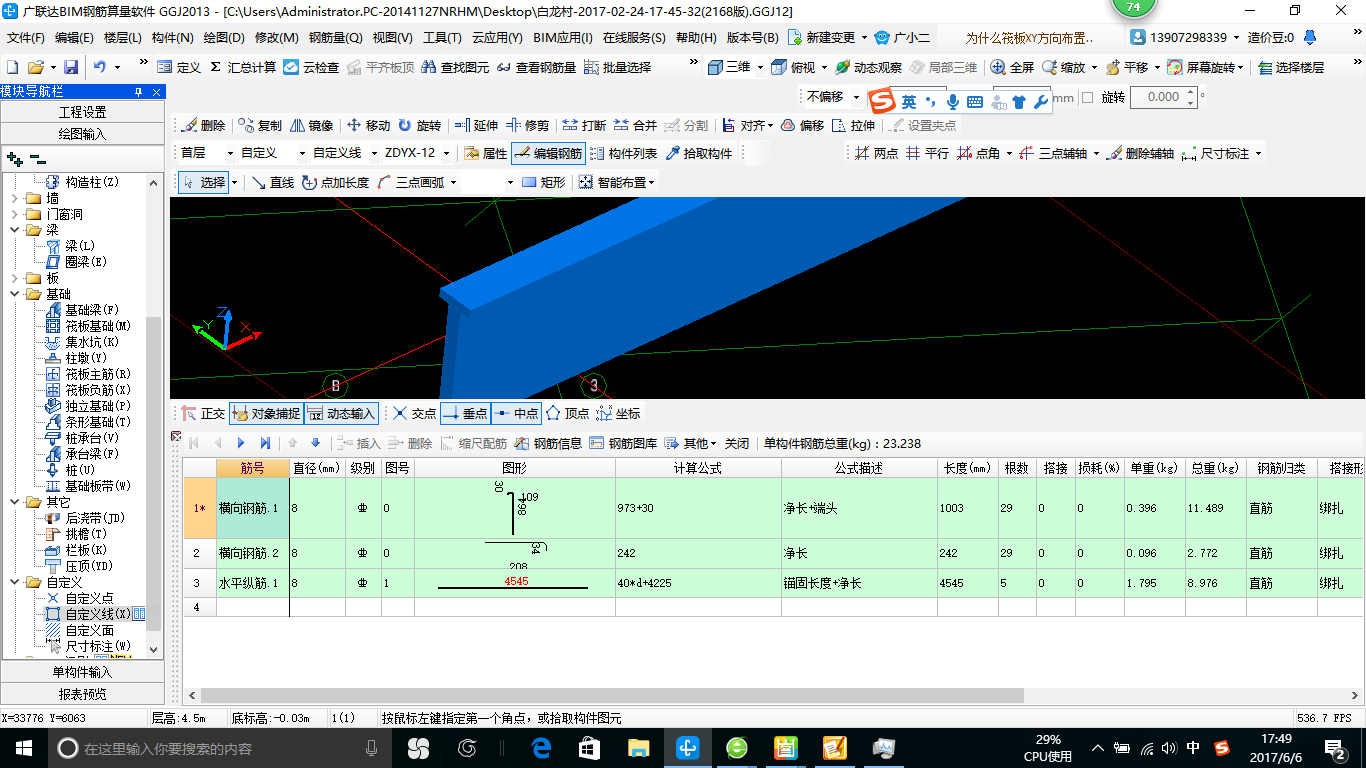Choose the 删除 delete tool
This screenshot has width=1366, height=768.
204,125
